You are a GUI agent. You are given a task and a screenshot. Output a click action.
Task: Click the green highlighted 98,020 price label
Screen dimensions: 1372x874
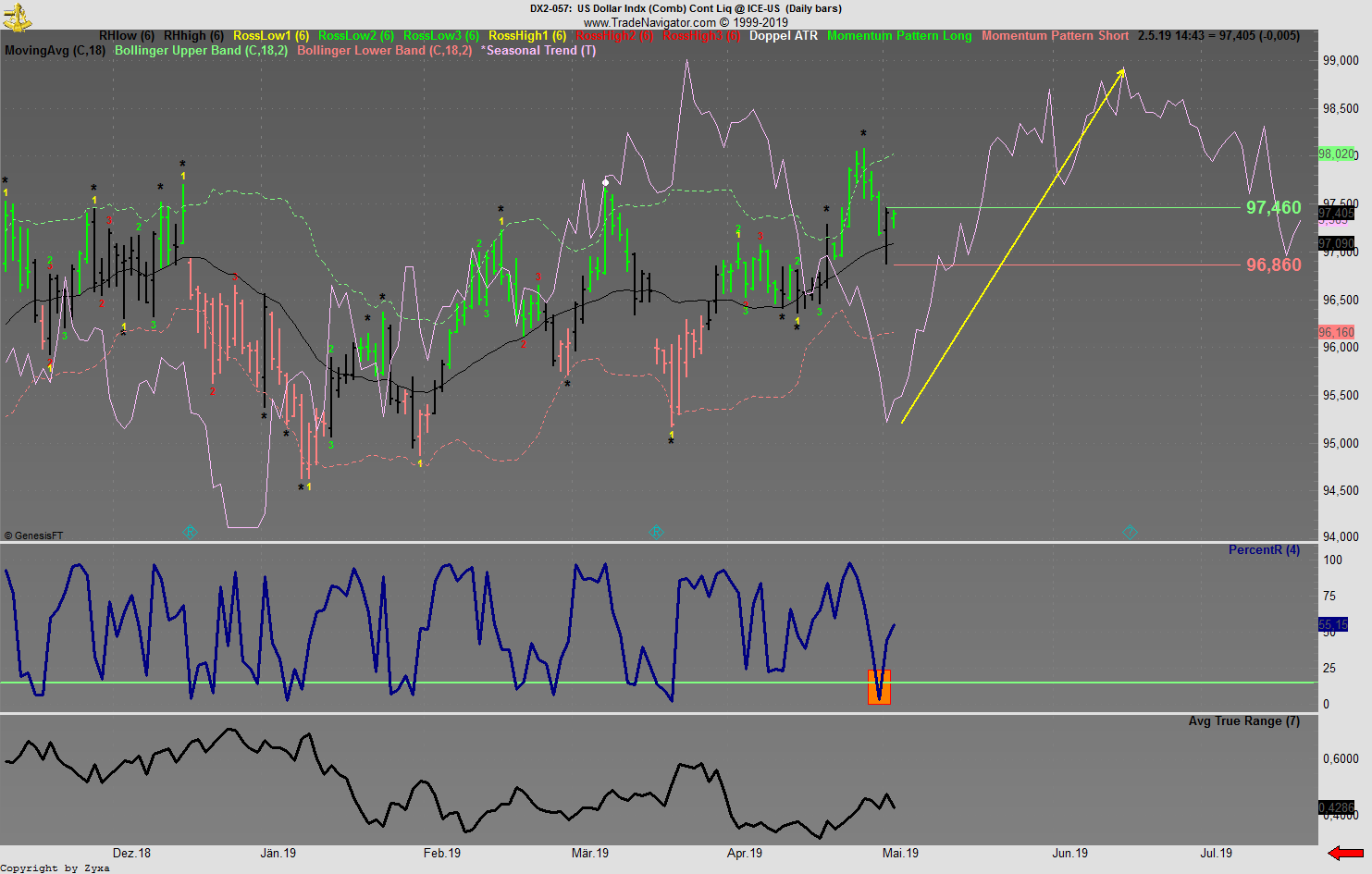(x=1336, y=155)
